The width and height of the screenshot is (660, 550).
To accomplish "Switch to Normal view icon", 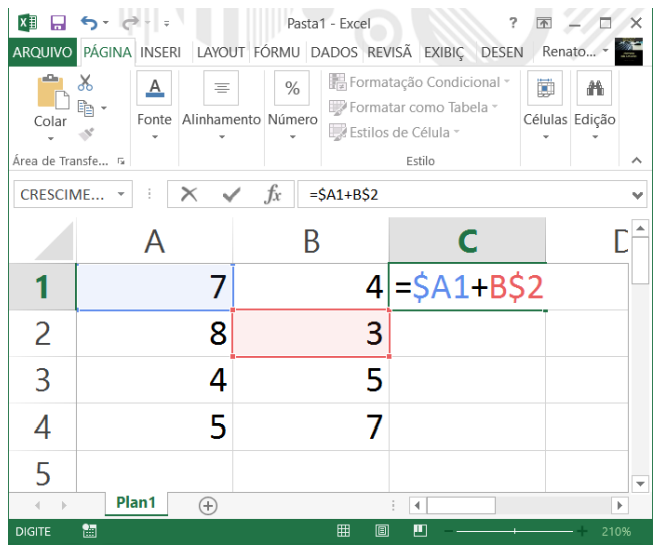I will click(x=343, y=531).
